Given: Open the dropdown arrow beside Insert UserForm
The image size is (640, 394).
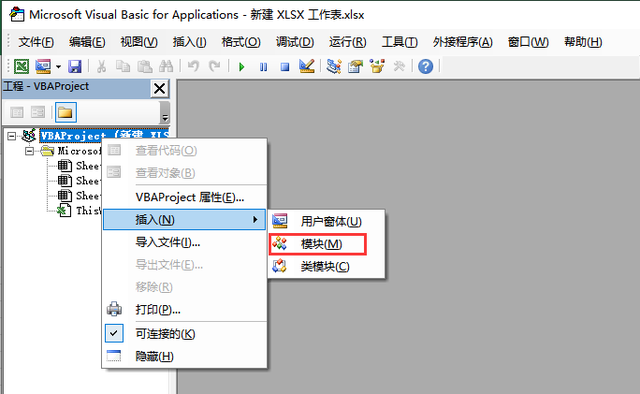Looking at the screenshot, I should (x=58, y=66).
